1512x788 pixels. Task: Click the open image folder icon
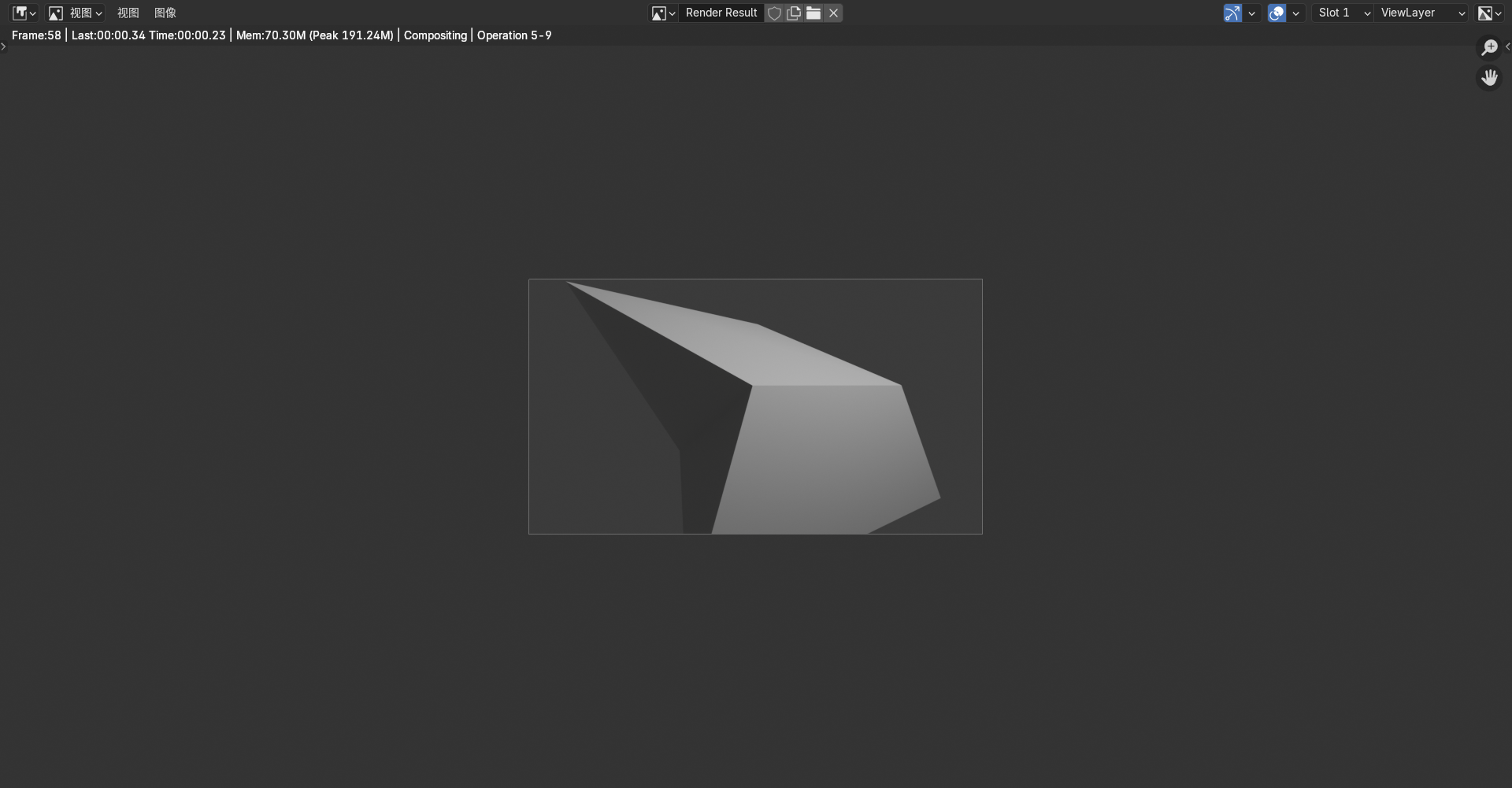[813, 13]
